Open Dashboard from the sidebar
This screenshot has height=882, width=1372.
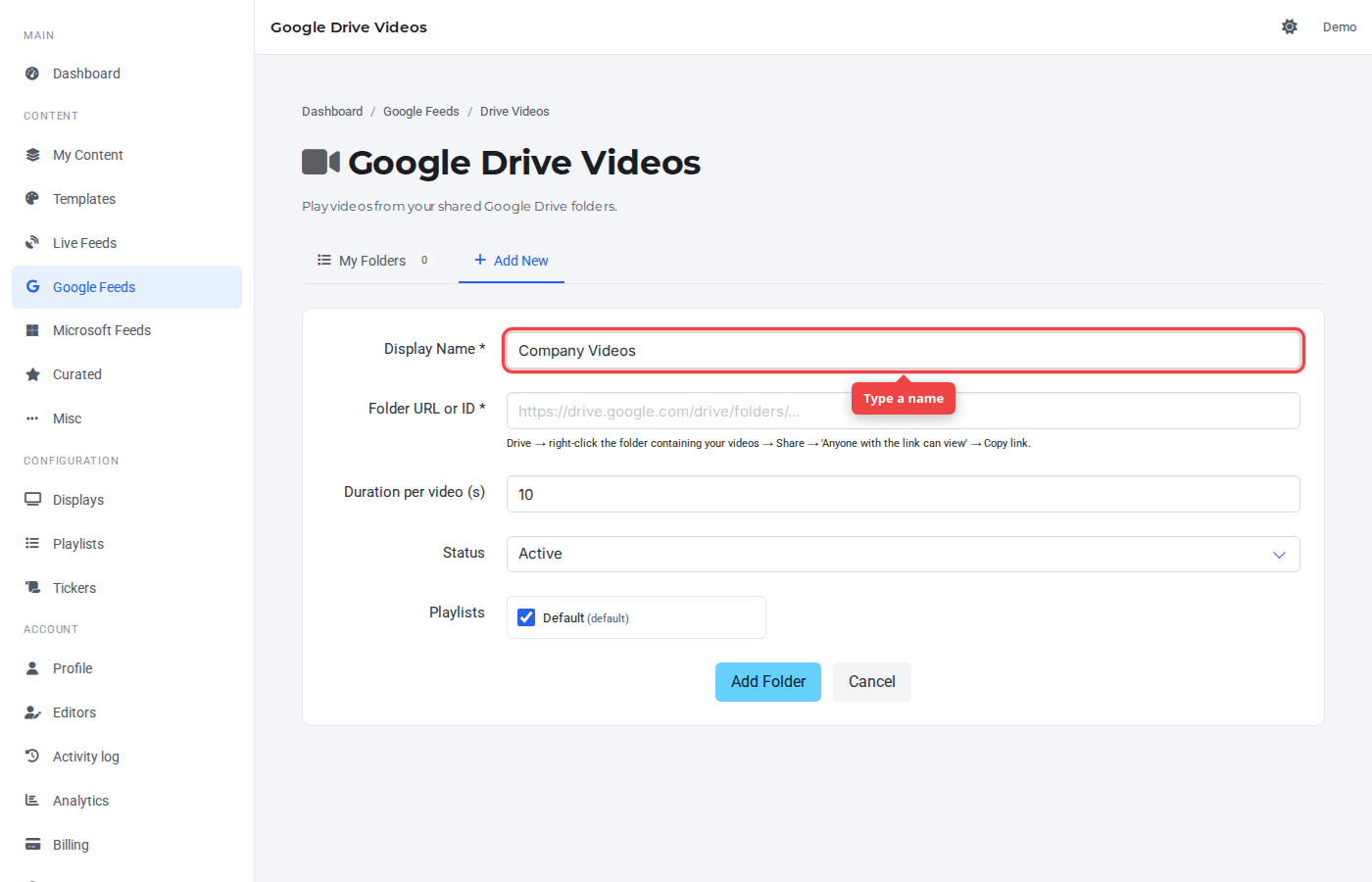pyautogui.click(x=127, y=73)
